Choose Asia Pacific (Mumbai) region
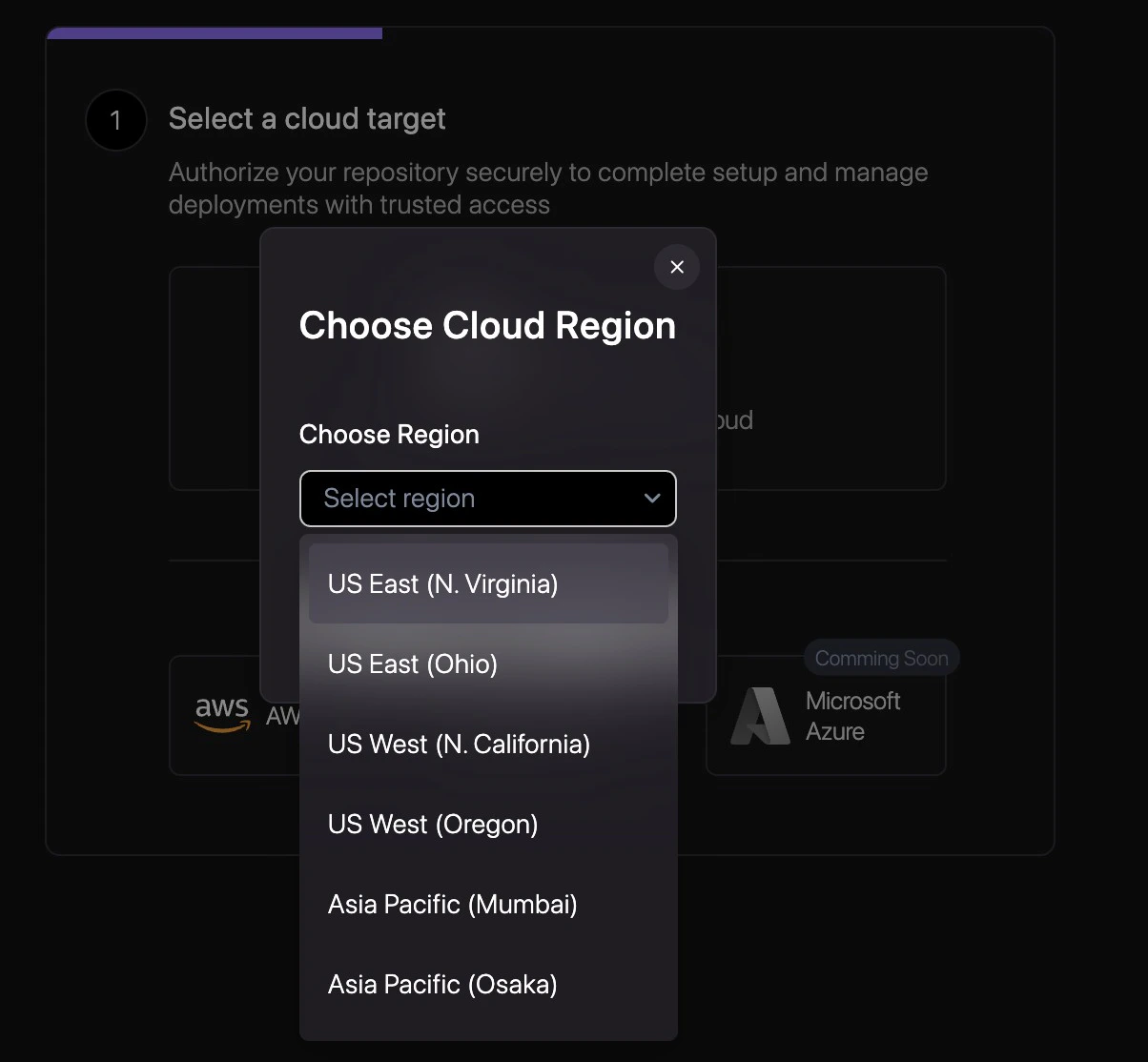 point(488,904)
